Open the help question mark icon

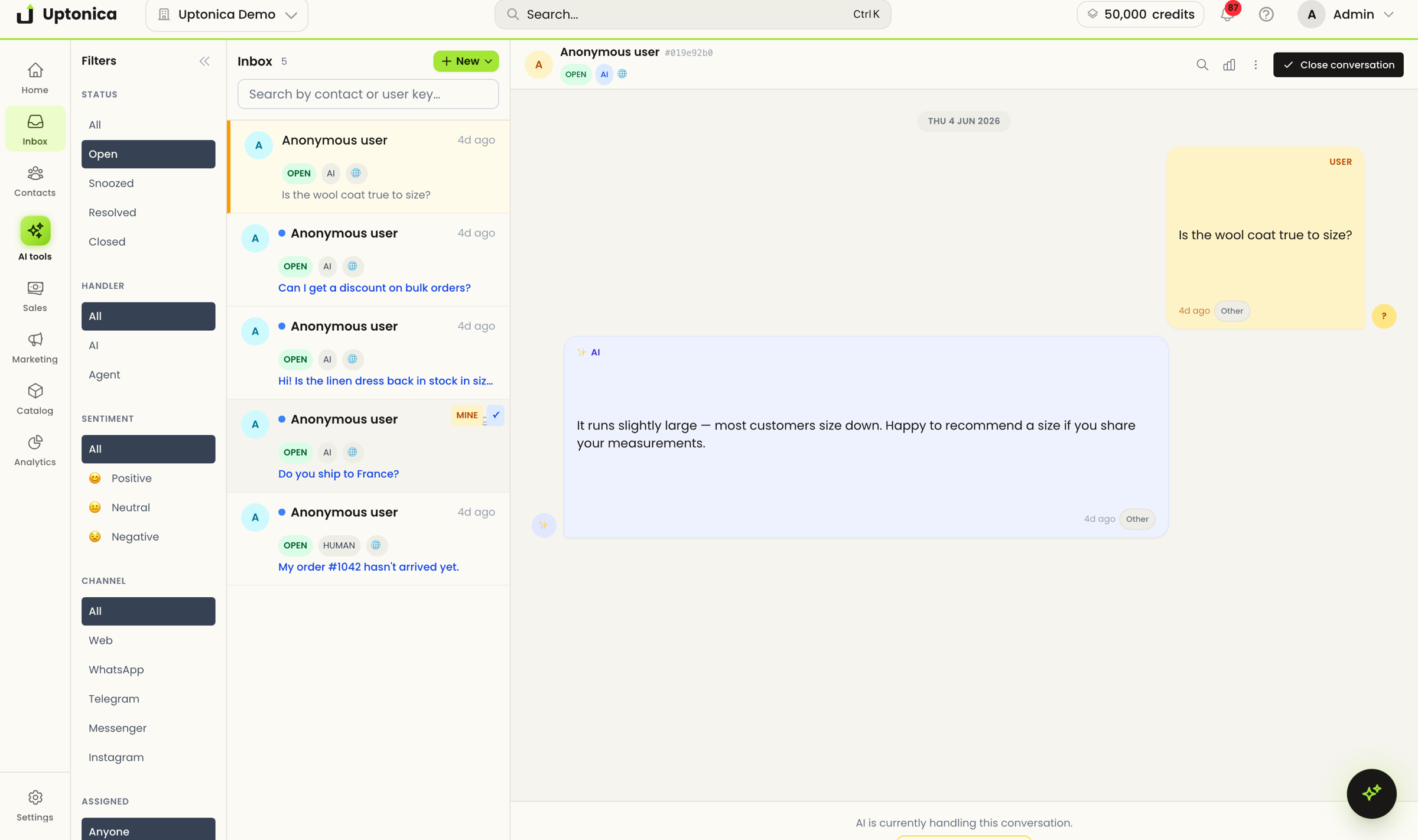point(1266,14)
